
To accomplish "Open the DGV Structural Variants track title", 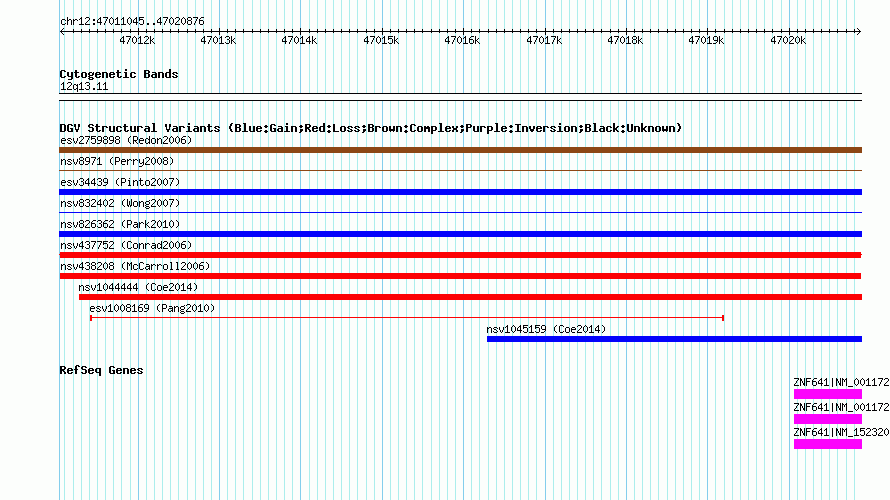I will click(x=371, y=128).
